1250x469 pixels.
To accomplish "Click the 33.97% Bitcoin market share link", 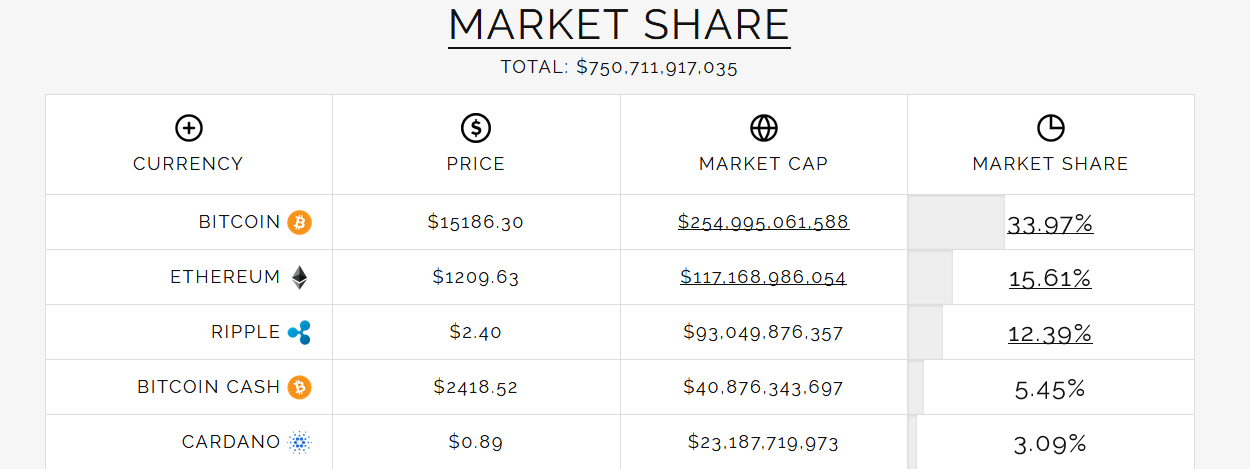I will pyautogui.click(x=1050, y=224).
